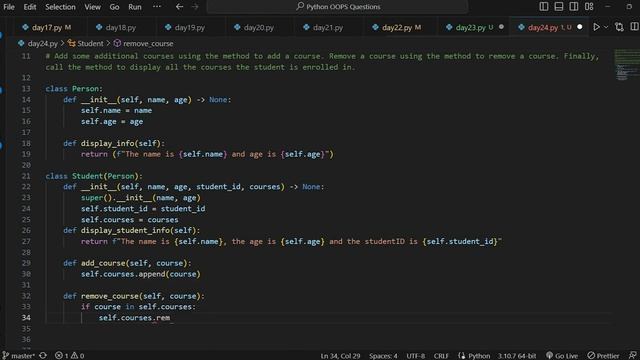Expand the run options dropdown arrow

tap(606, 27)
